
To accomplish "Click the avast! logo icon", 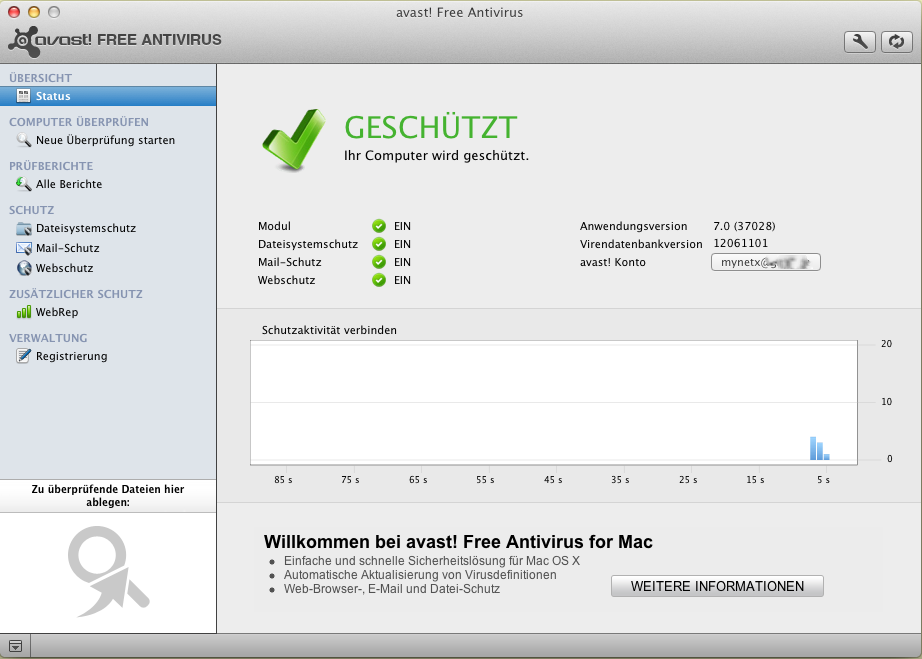I will [24, 41].
